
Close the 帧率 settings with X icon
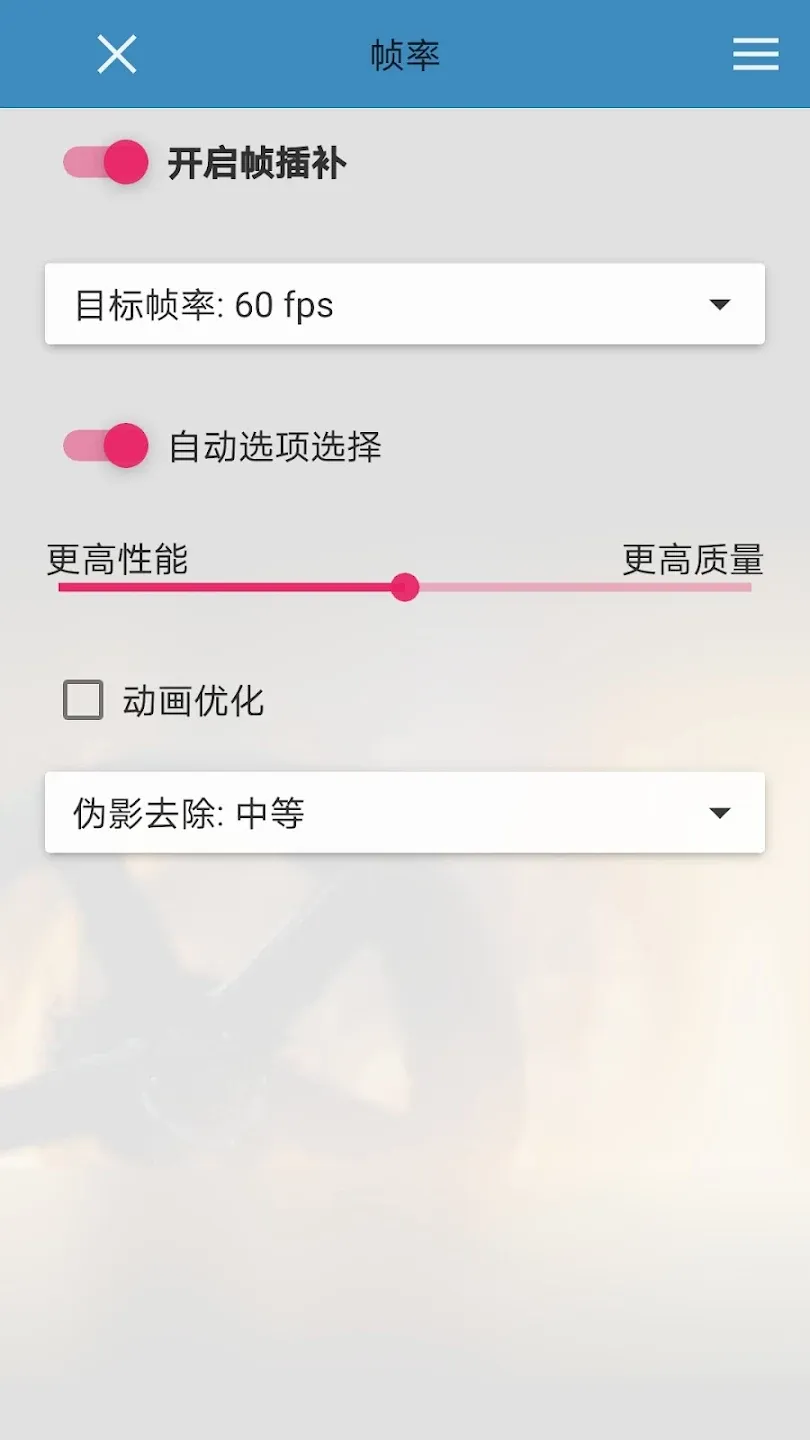click(117, 54)
